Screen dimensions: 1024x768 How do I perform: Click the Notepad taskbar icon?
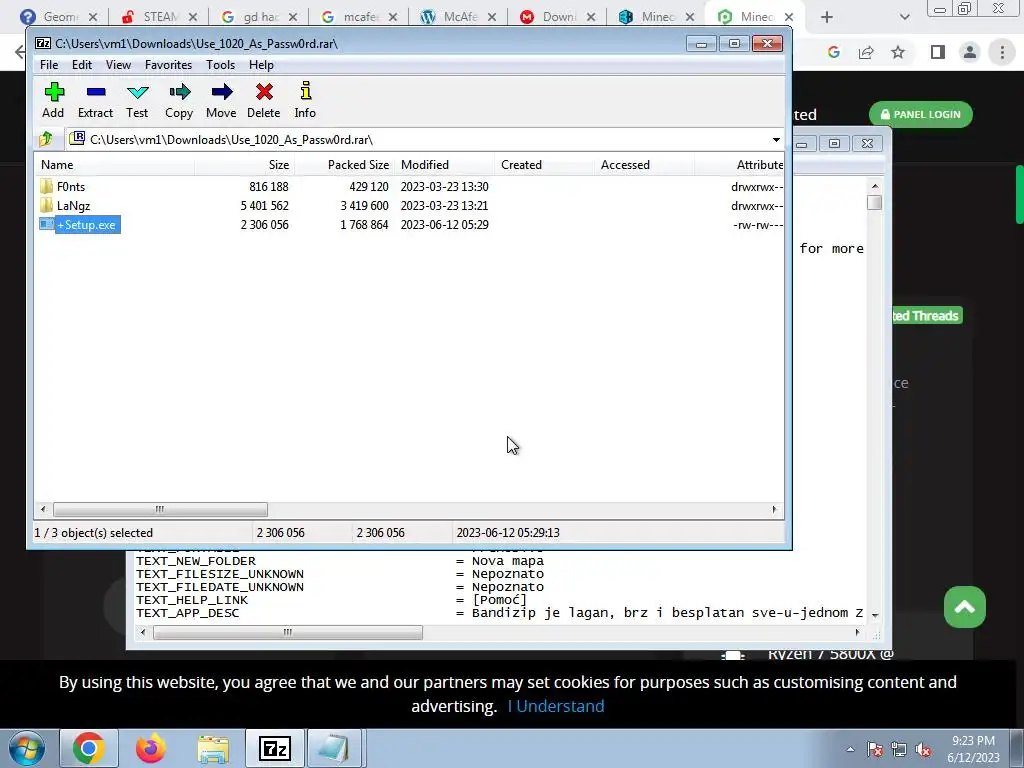(334, 748)
